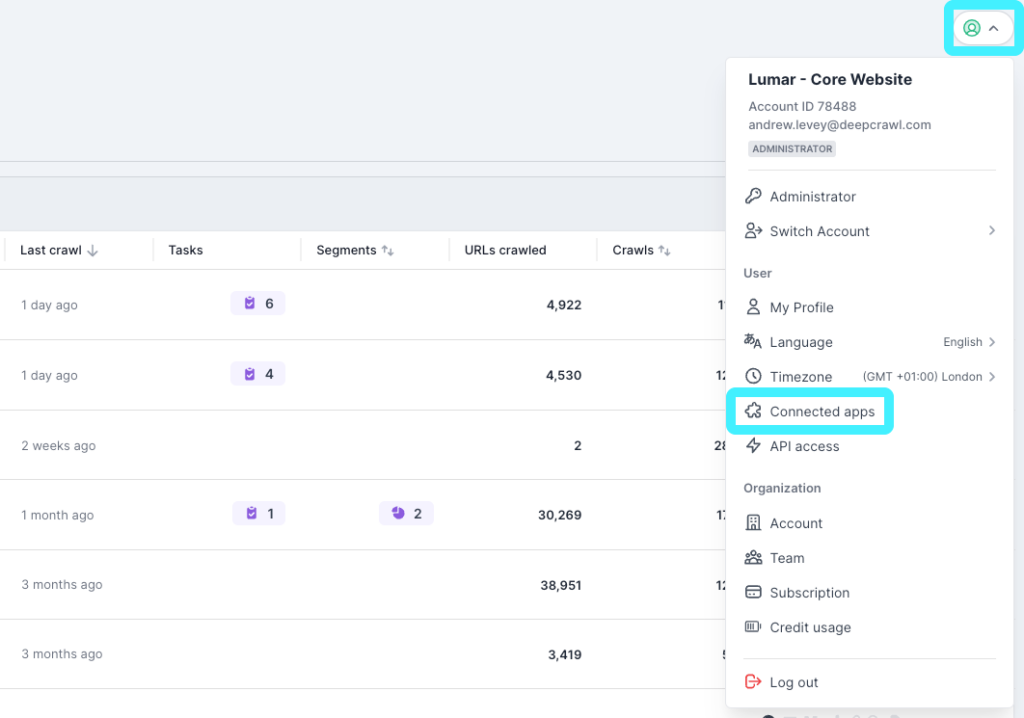Screen dimensions: 1024x718
Task: Click the Timezone clock icon
Action: click(753, 377)
